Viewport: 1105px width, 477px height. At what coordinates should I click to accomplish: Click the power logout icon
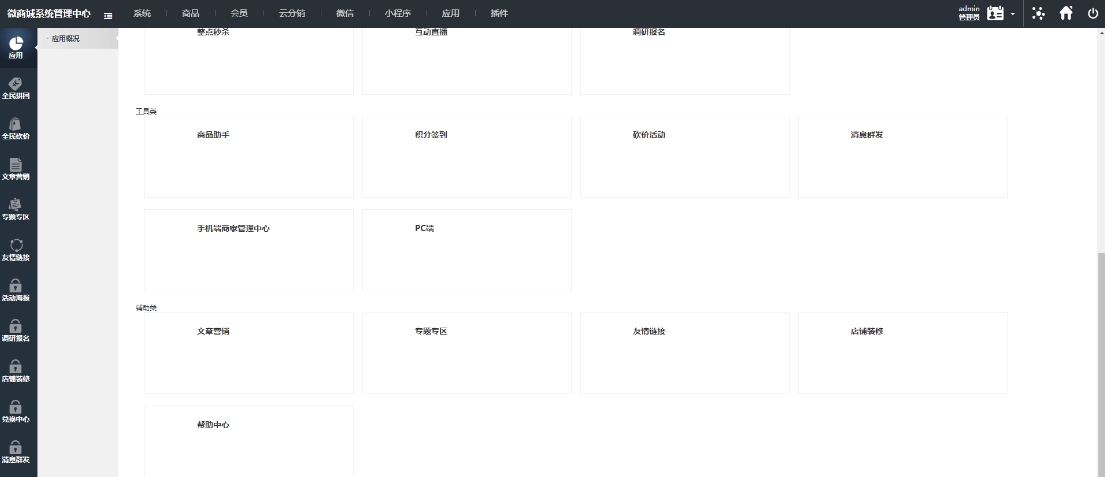tap(1092, 13)
